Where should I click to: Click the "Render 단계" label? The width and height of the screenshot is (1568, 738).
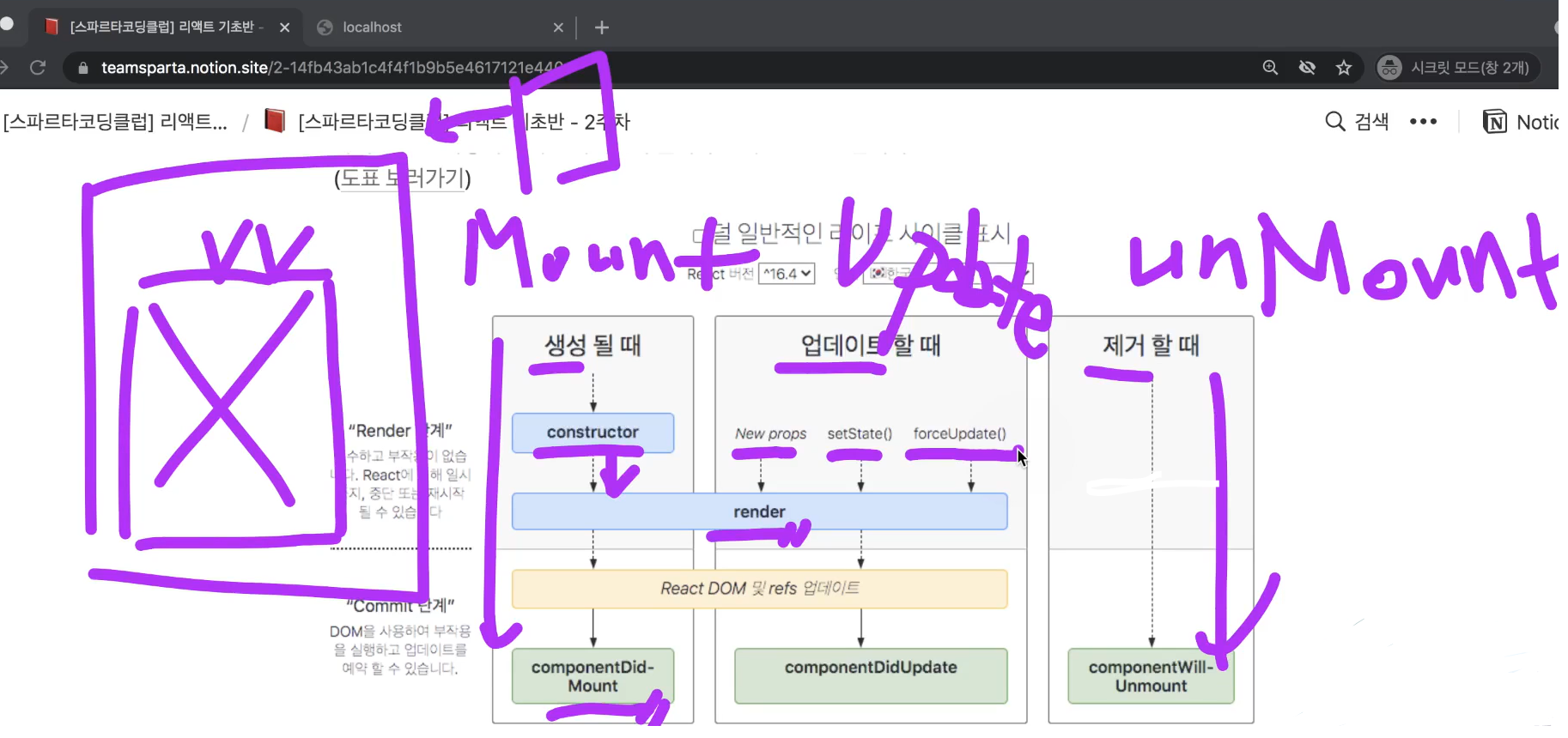(400, 431)
